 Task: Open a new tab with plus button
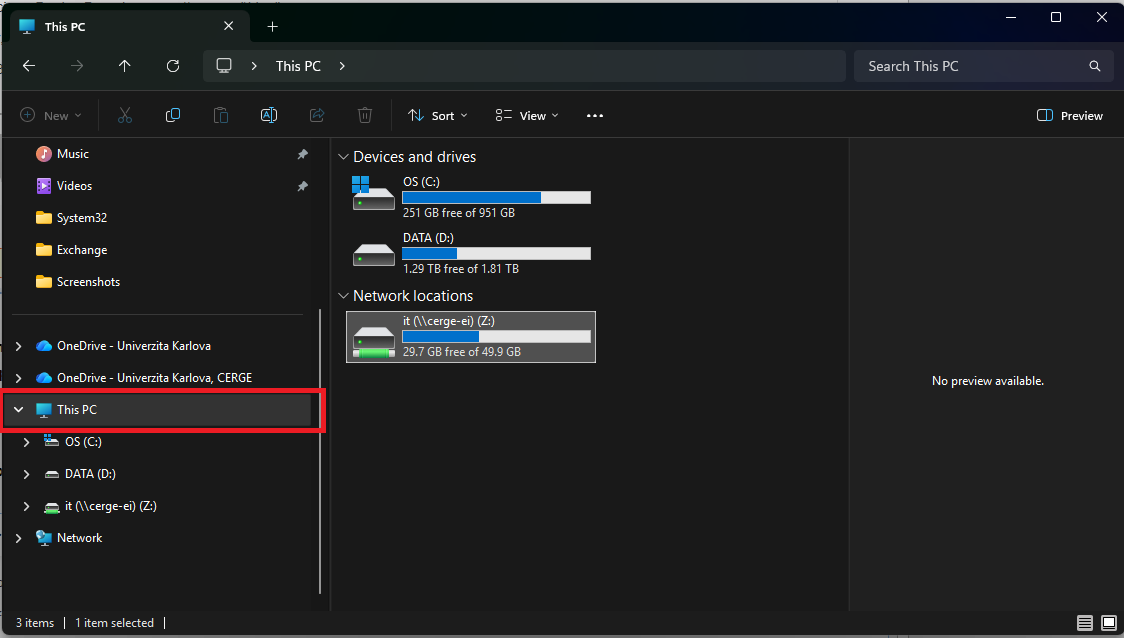point(272,27)
